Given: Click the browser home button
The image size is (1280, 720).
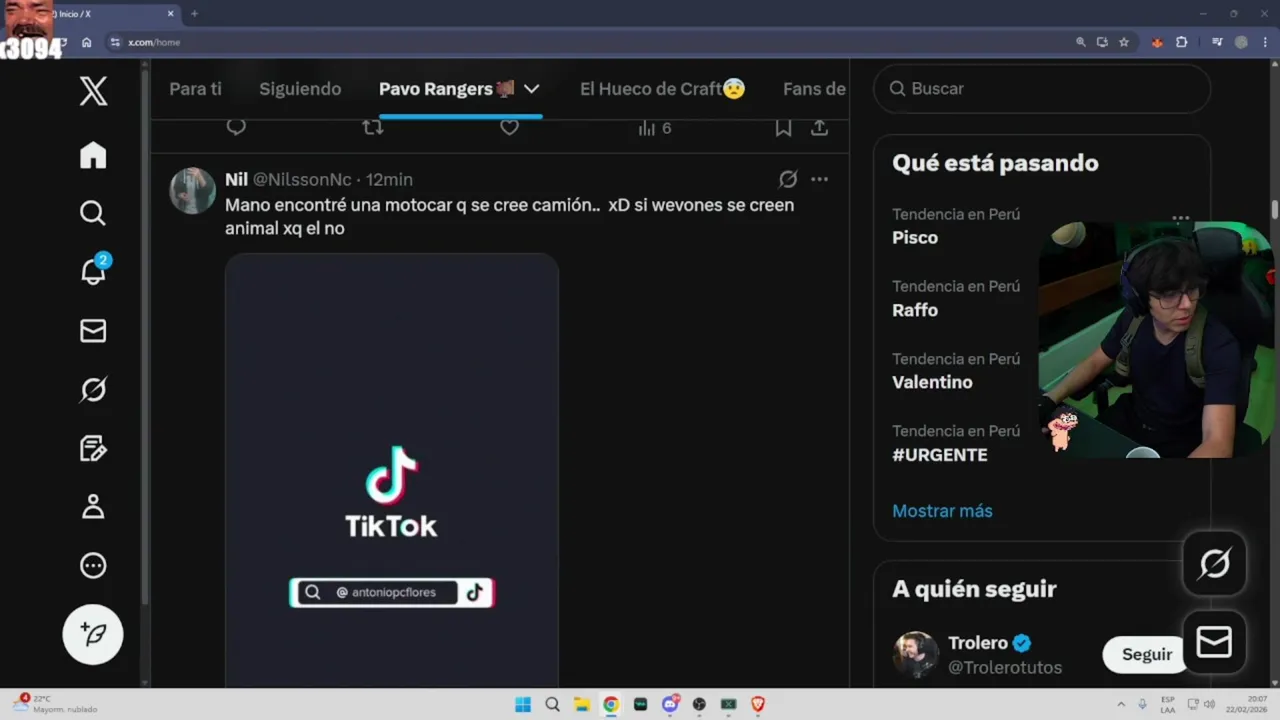Looking at the screenshot, I should coord(87,42).
